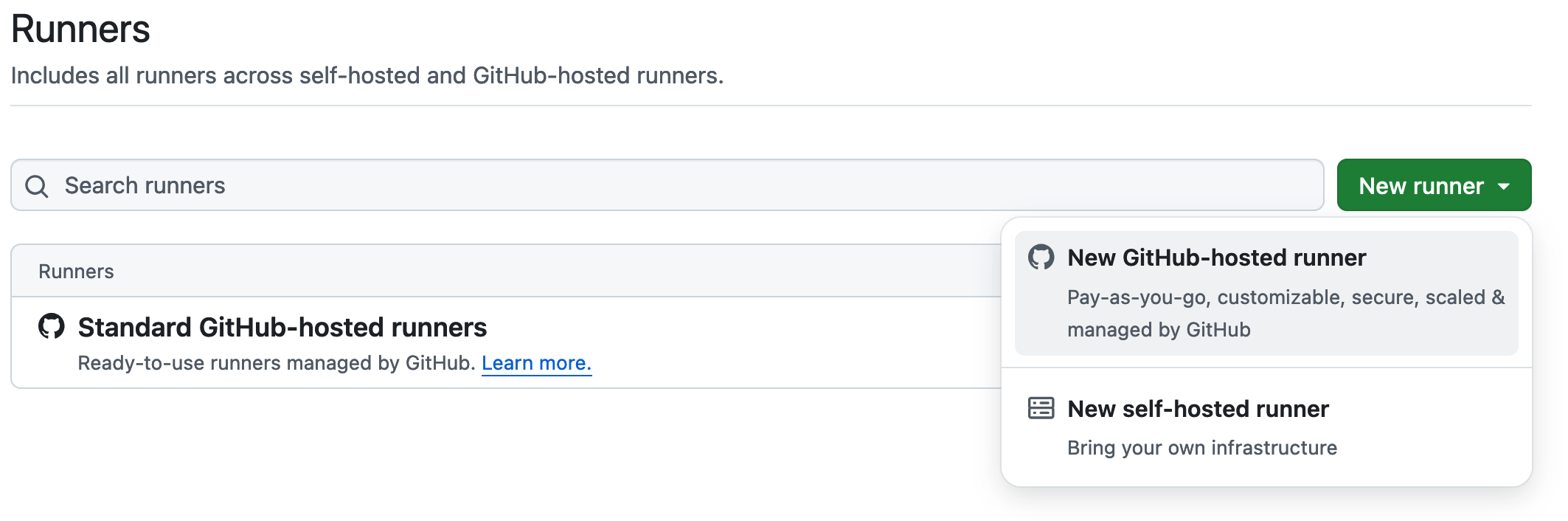Open the New runner dropdown
The image size is (1568, 521).
[x=1434, y=185]
